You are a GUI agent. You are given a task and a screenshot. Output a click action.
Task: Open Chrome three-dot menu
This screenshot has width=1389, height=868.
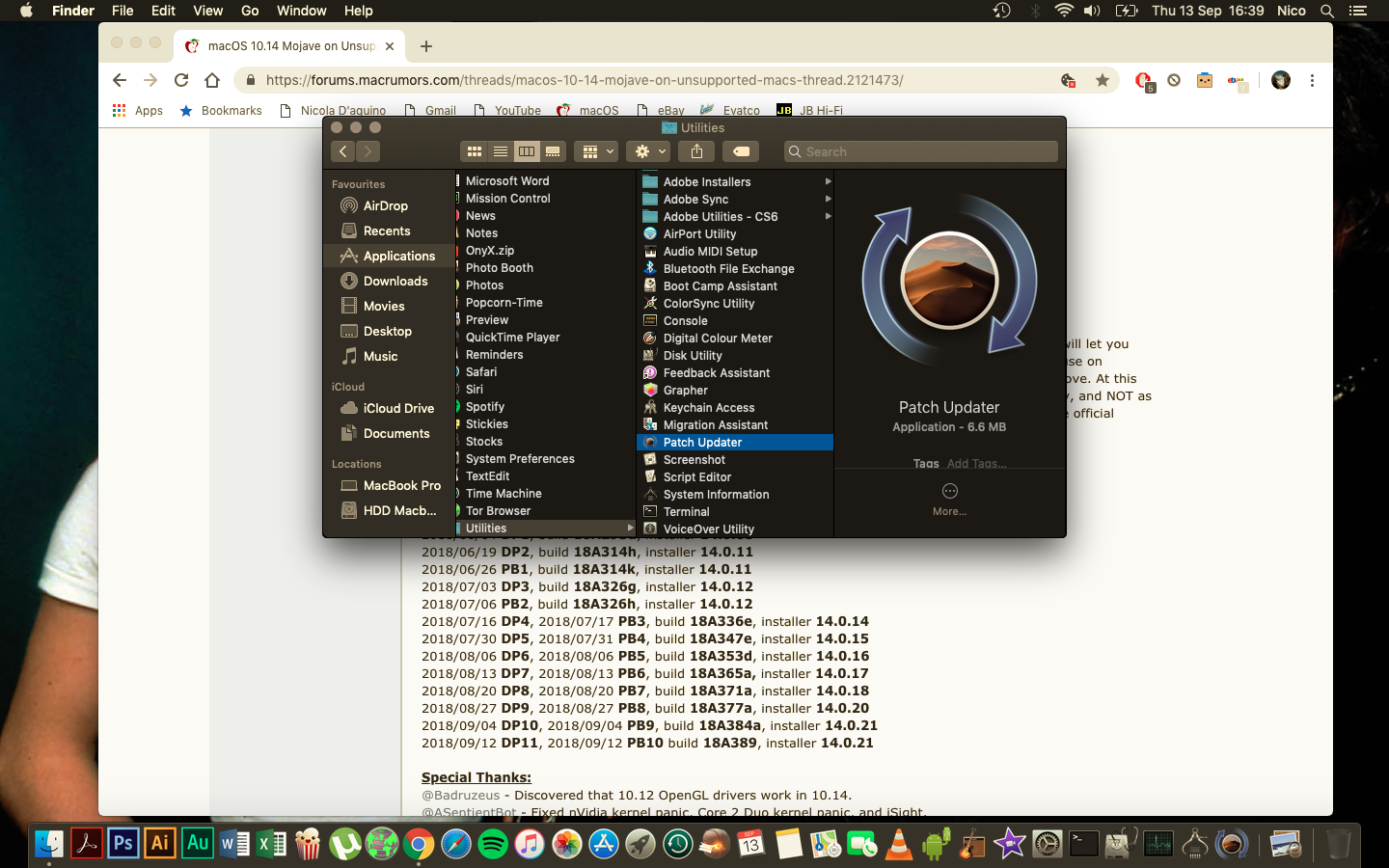(x=1312, y=80)
